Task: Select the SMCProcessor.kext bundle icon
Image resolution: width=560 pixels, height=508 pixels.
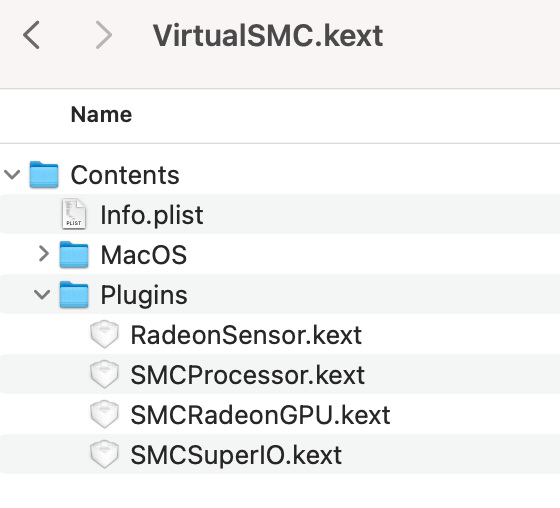Action: [104, 374]
